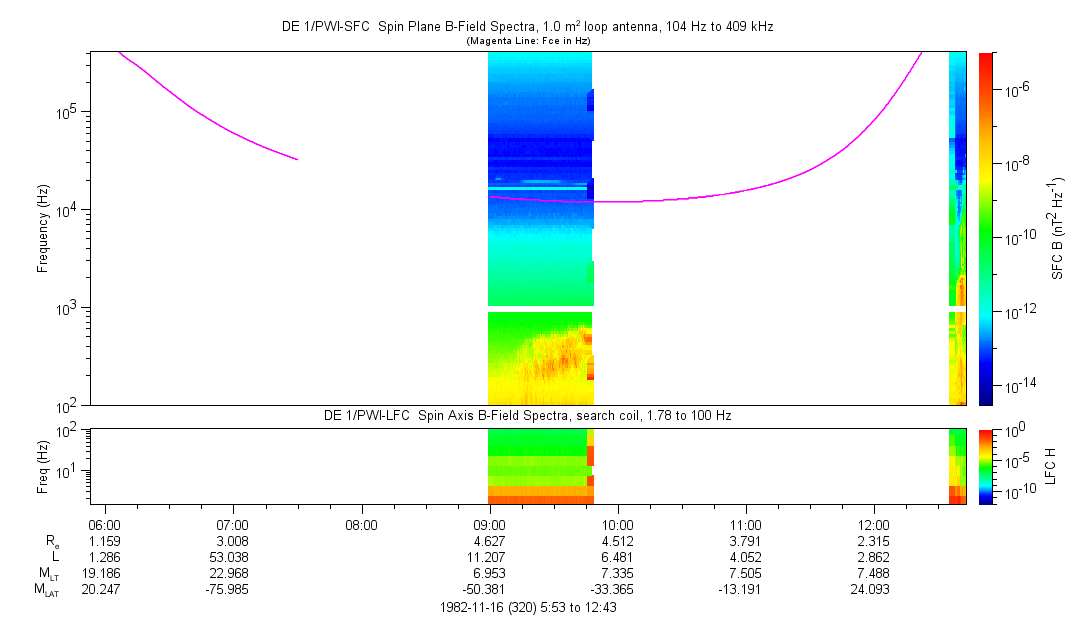Screen dimensions: 1083x620
Task: Click the 11:00 time tick label
Action: (x=746, y=525)
